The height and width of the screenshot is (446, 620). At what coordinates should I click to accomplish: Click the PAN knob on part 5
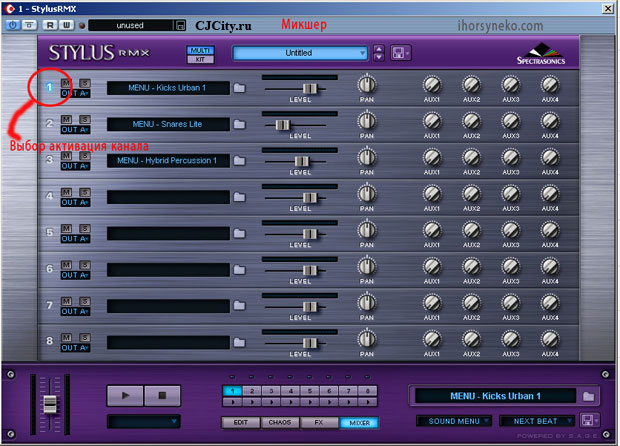(x=367, y=229)
